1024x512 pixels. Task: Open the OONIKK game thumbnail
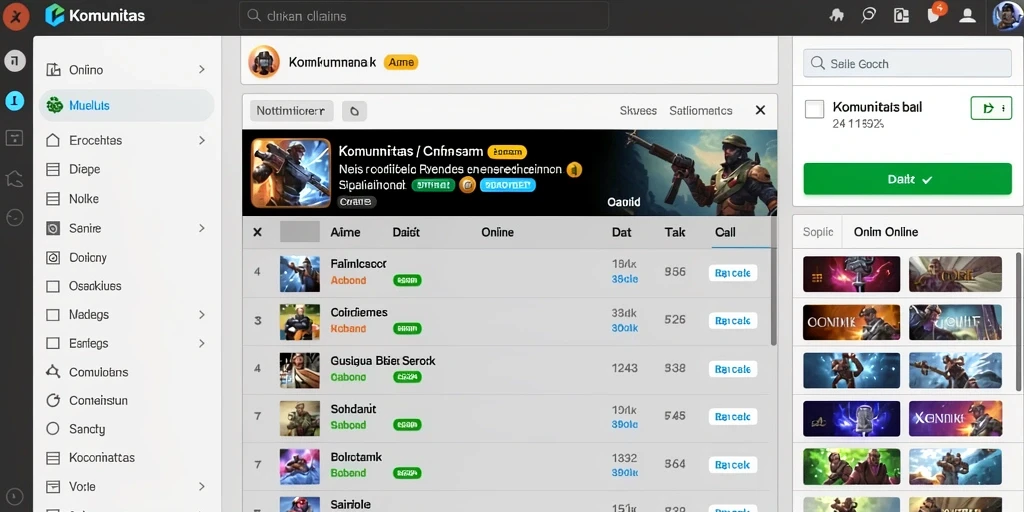[x=852, y=322]
